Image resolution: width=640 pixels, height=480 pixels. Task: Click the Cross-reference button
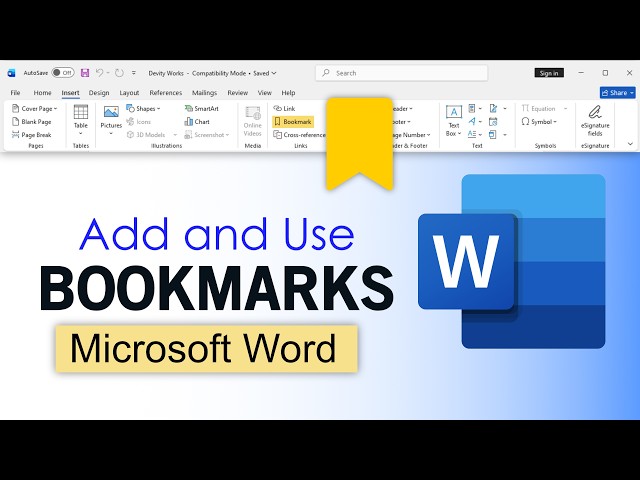coord(300,135)
